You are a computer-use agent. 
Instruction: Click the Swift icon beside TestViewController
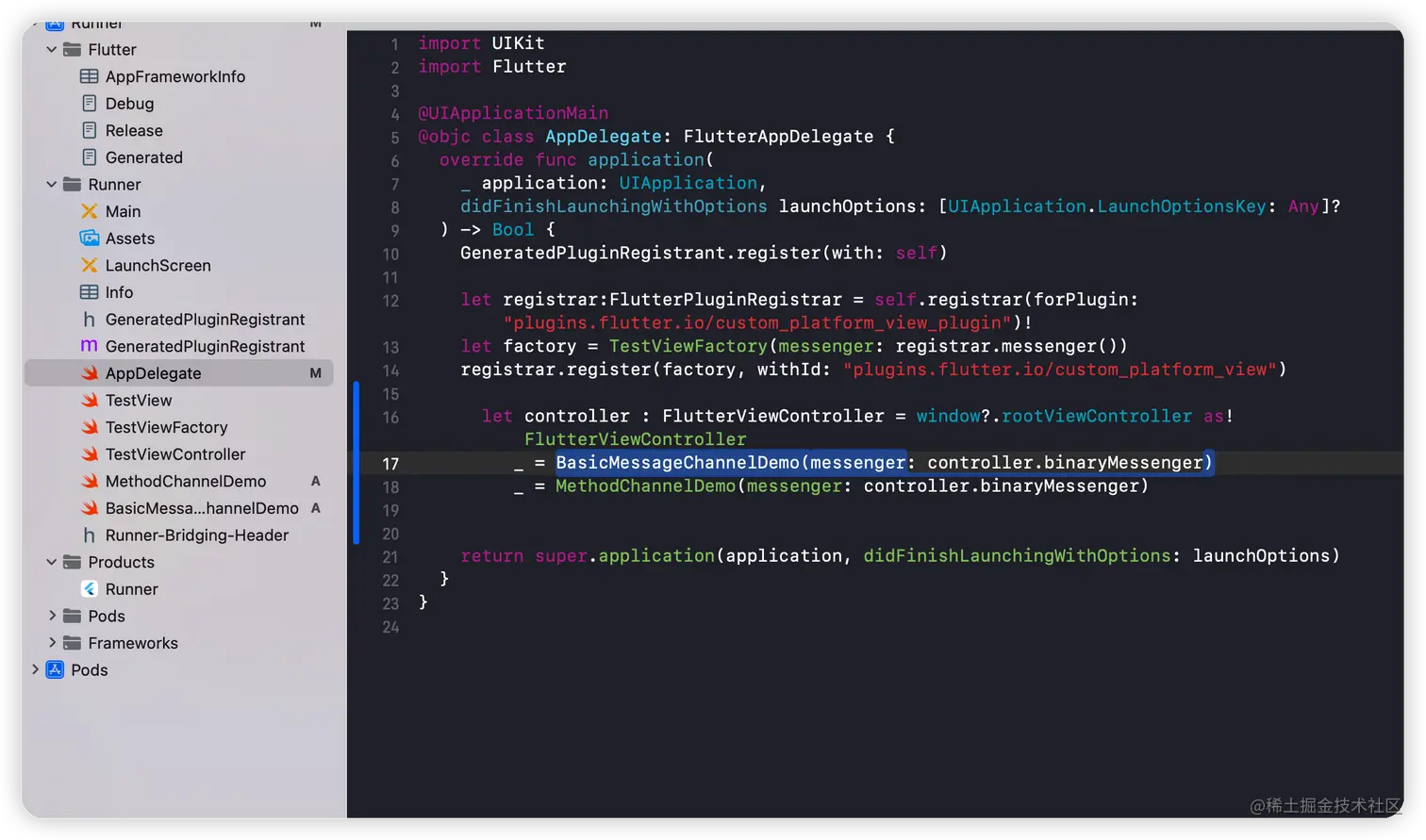90,454
